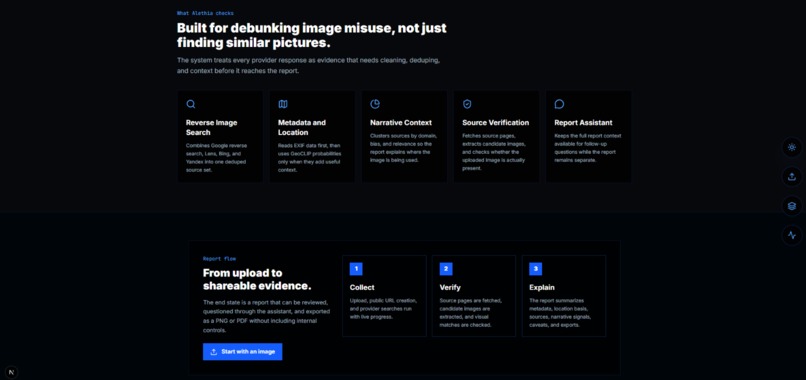Open the layers stack floating button
Viewport: 806px width, 380px height.
pos(792,206)
